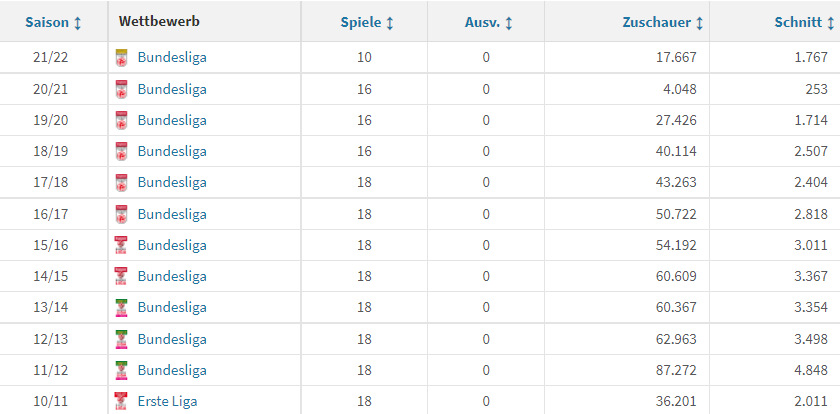Click the 21/22 season cell
Image resolution: width=840 pixels, height=414 pixels.
click(x=51, y=57)
